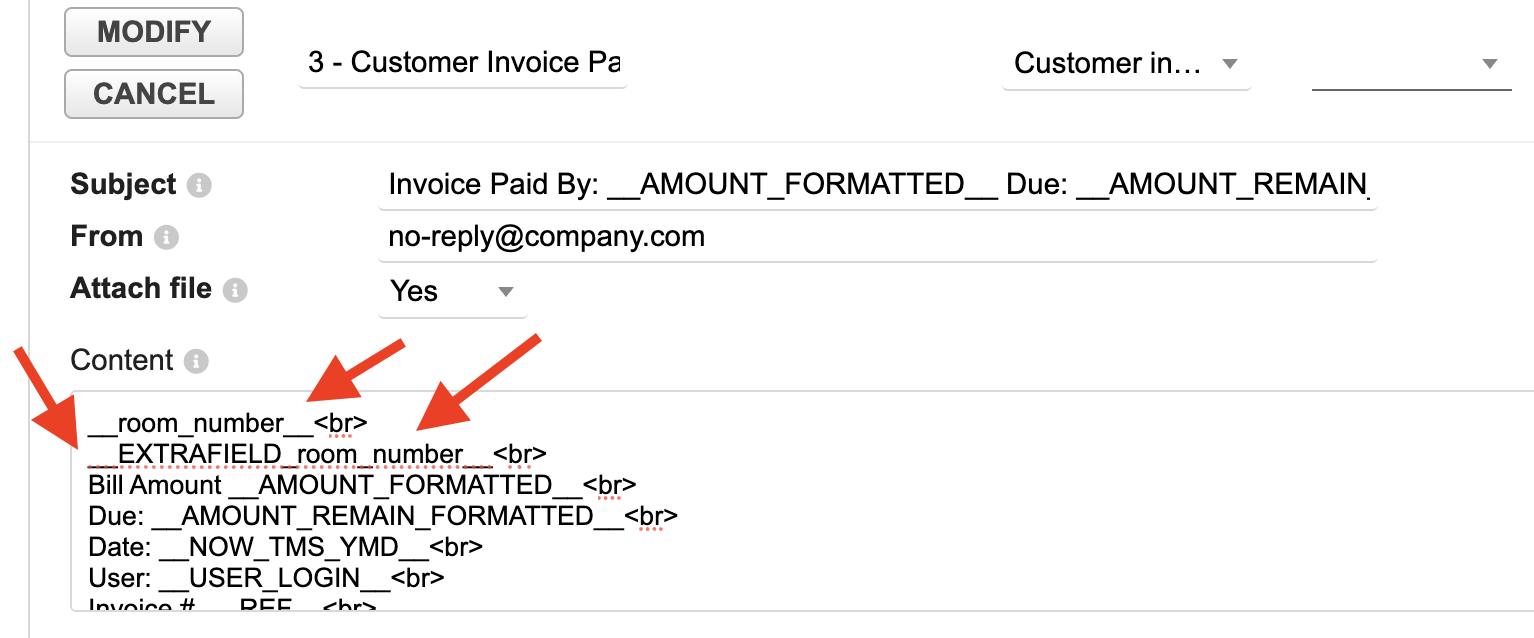Focus the '3 - Customer Invoice' template name field
This screenshot has width=1534, height=638.
click(463, 63)
